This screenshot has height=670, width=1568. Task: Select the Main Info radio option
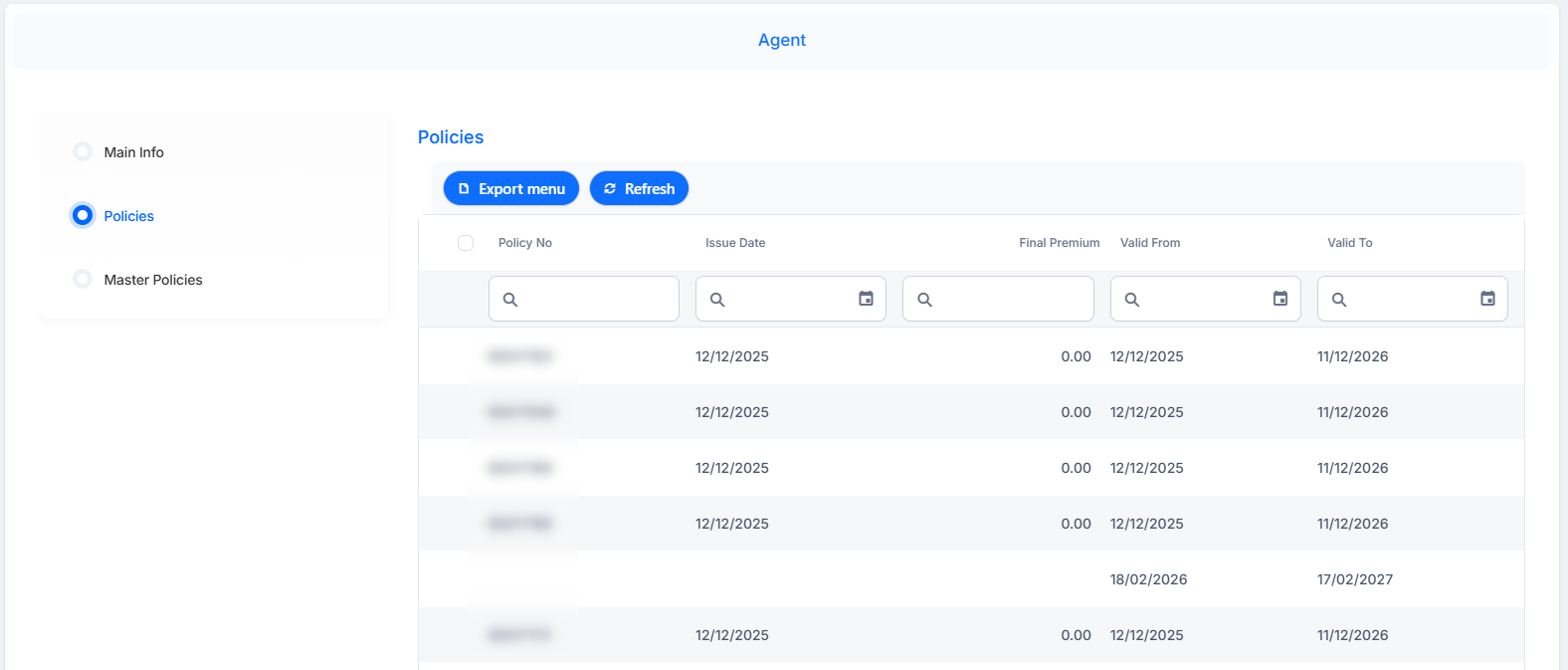(x=83, y=151)
